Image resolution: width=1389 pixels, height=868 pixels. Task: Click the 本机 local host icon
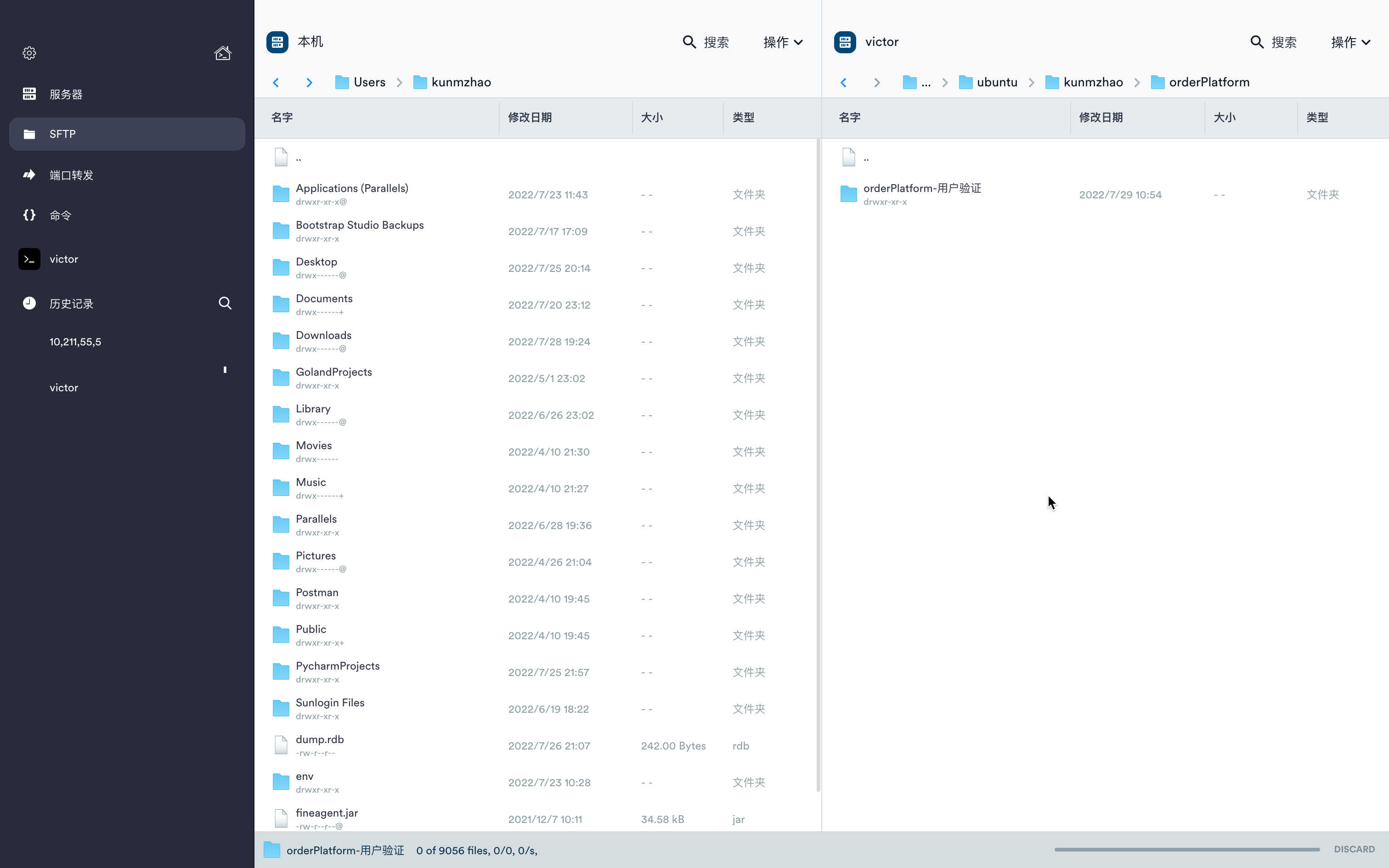277,42
